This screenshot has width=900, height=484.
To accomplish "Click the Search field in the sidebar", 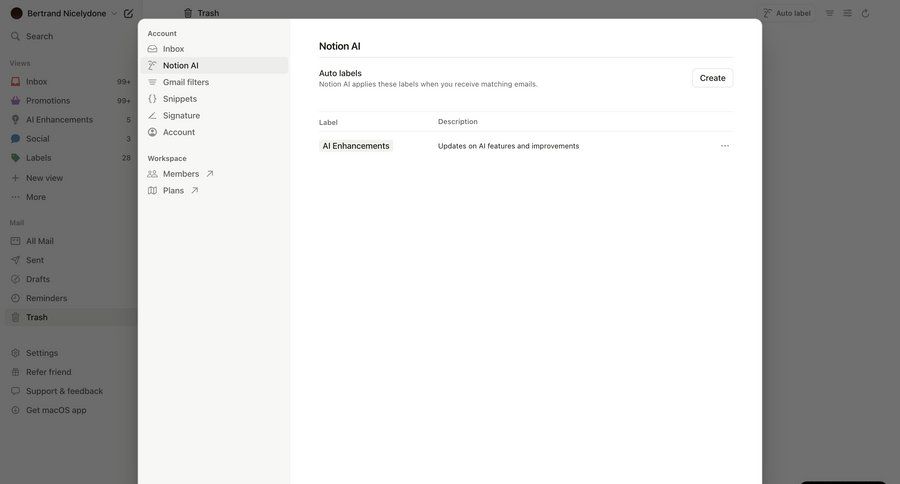I will [40, 36].
